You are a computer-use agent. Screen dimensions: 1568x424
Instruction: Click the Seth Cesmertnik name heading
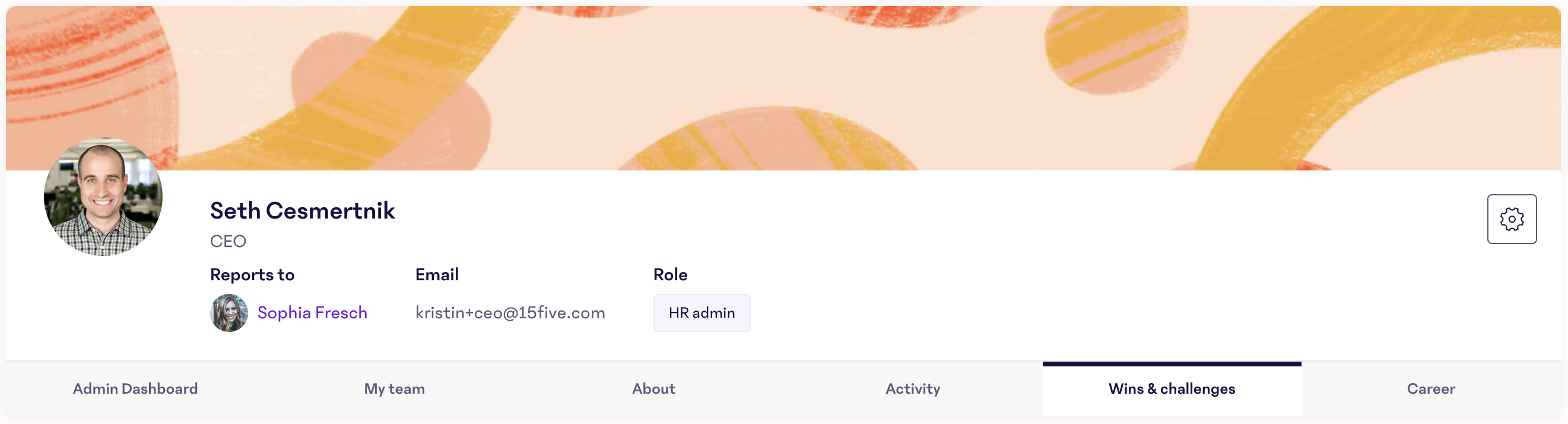pos(303,211)
